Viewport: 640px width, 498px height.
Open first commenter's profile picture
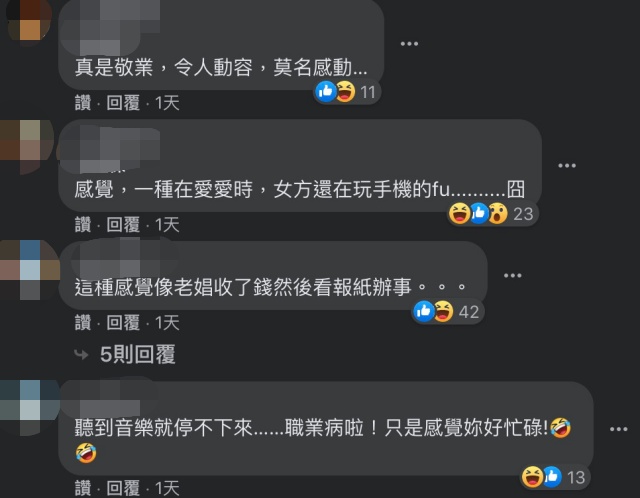pos(29,20)
